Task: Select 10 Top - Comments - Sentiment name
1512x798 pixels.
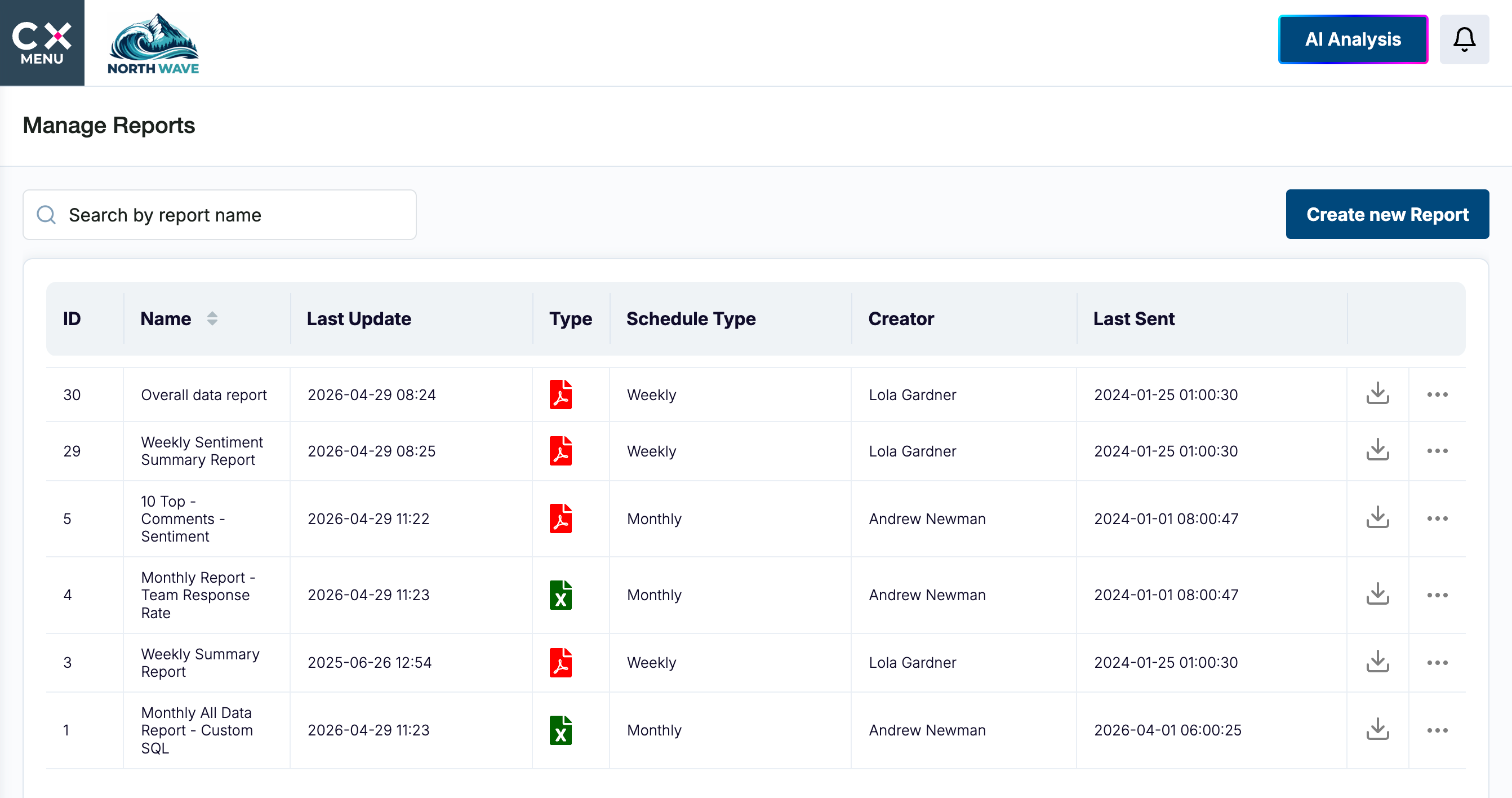Action: [183, 518]
